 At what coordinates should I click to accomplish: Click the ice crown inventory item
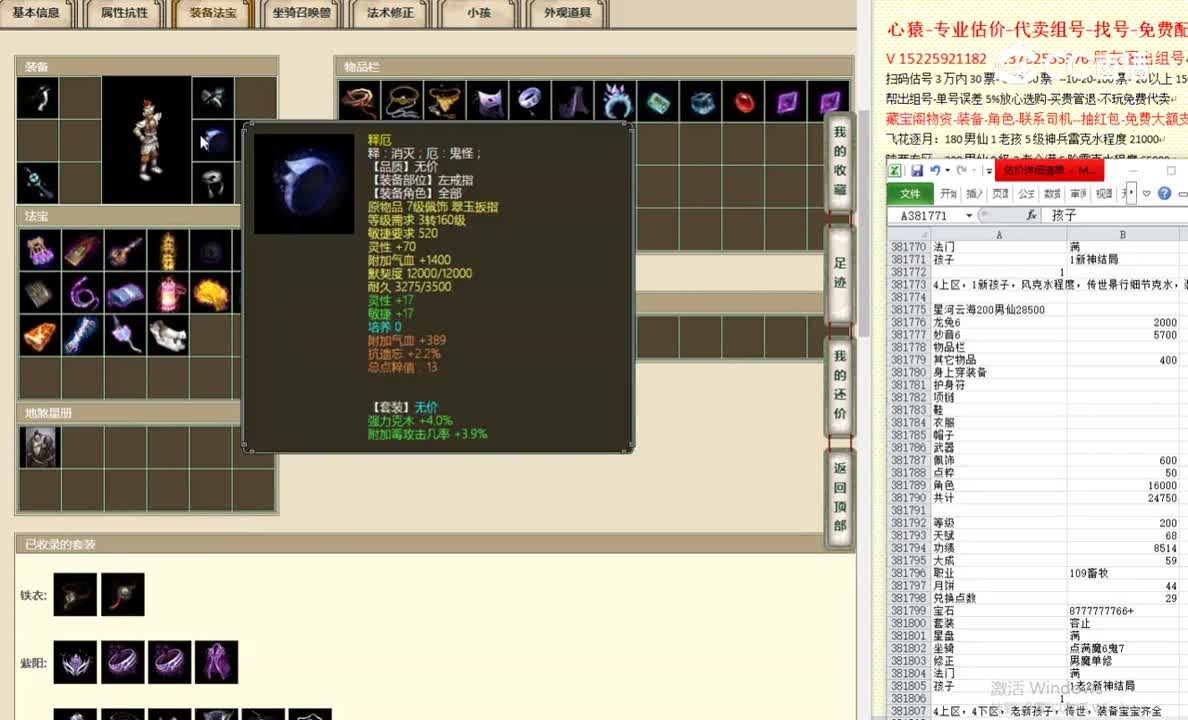pos(616,100)
